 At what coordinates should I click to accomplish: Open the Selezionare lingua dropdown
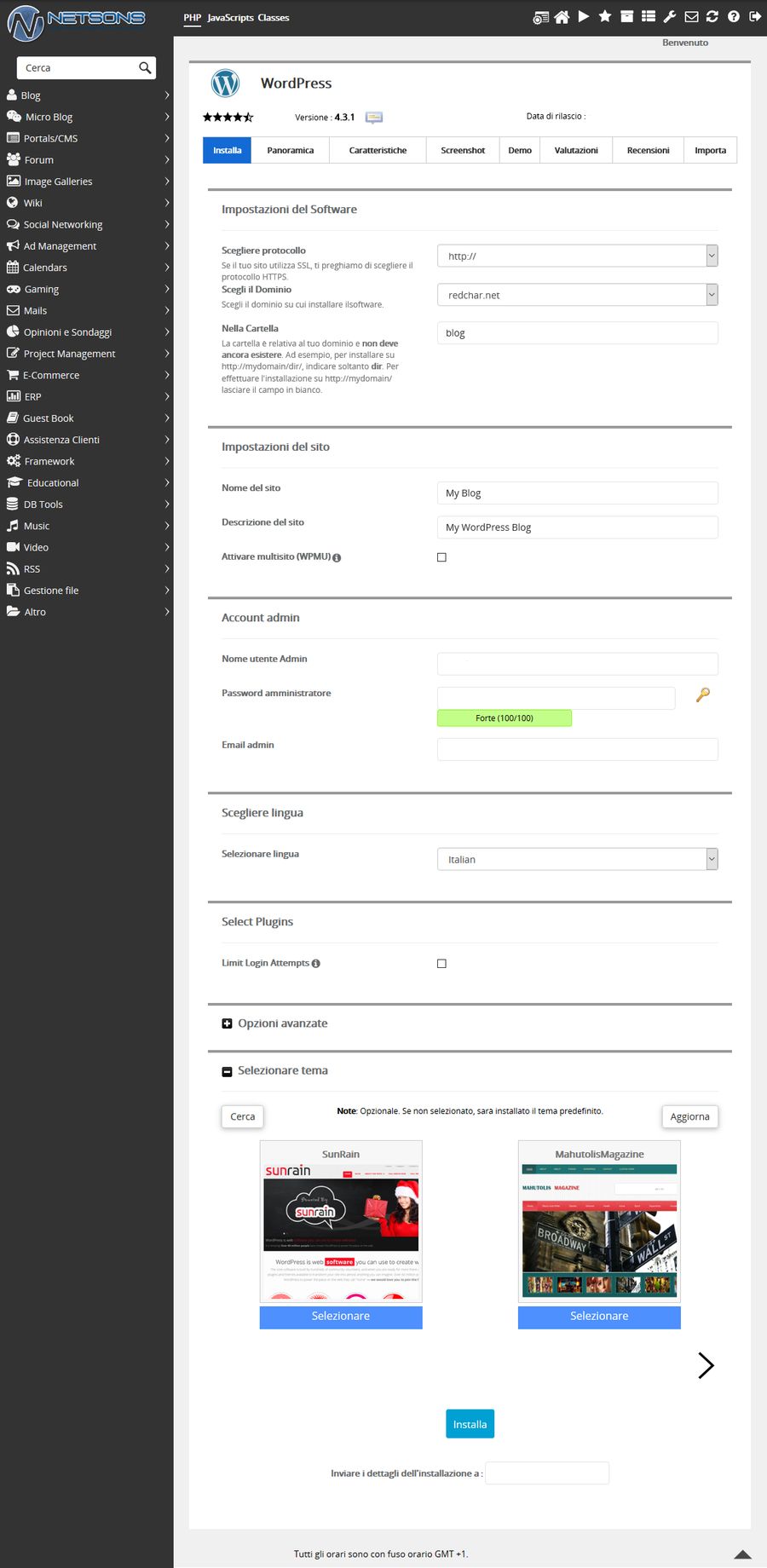coord(577,860)
